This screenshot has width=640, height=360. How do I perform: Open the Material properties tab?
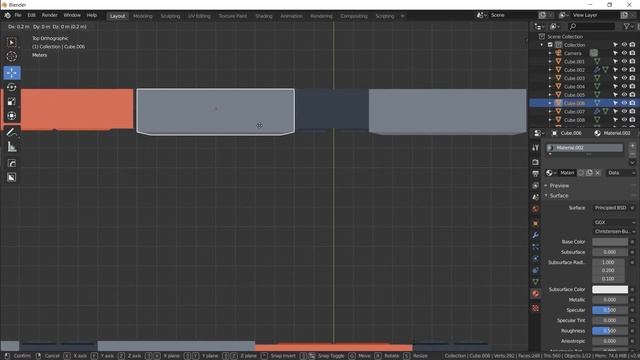point(535,293)
